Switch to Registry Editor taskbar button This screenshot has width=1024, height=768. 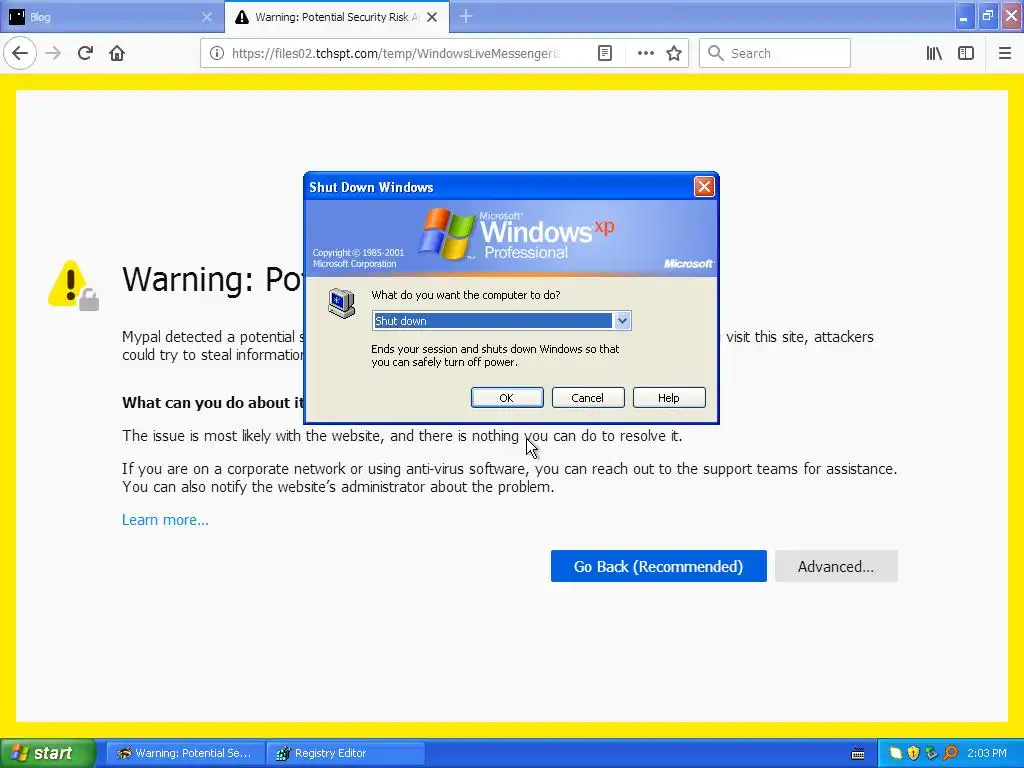346,753
